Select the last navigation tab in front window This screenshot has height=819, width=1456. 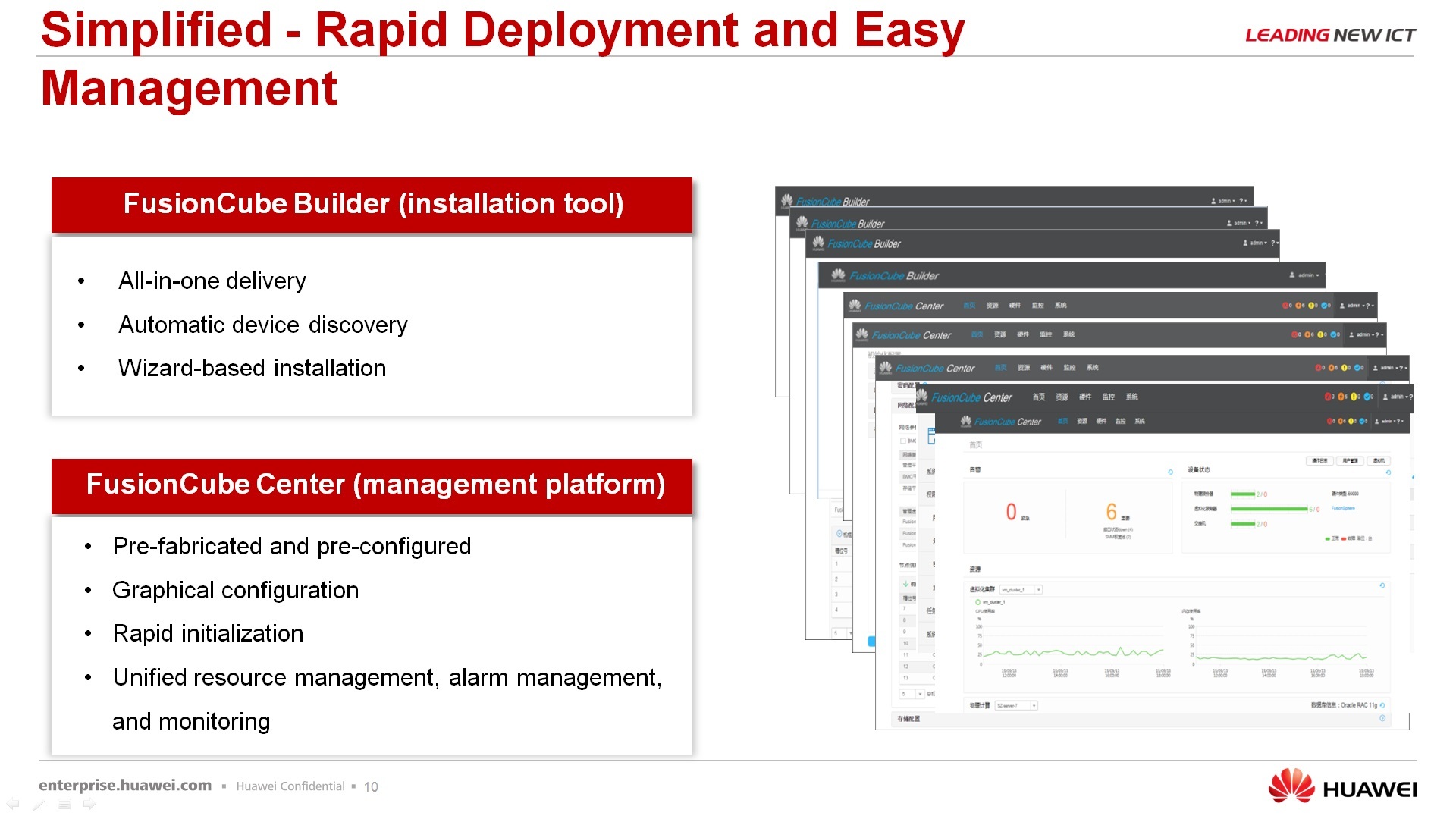click(1139, 421)
